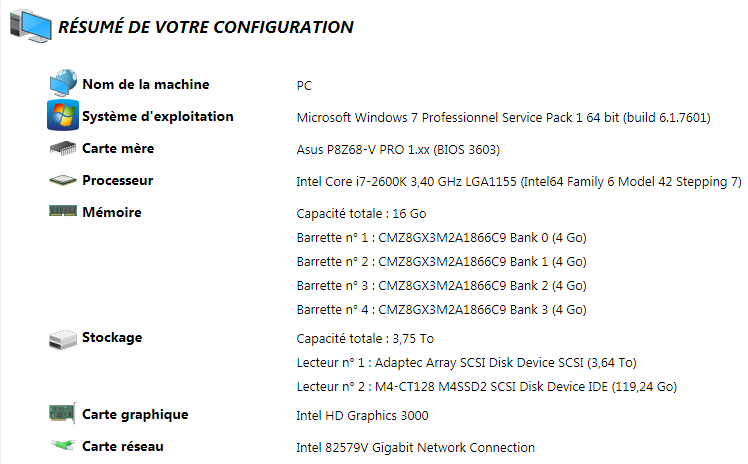Click the motherboard chip icon for Carte mère

(63, 148)
